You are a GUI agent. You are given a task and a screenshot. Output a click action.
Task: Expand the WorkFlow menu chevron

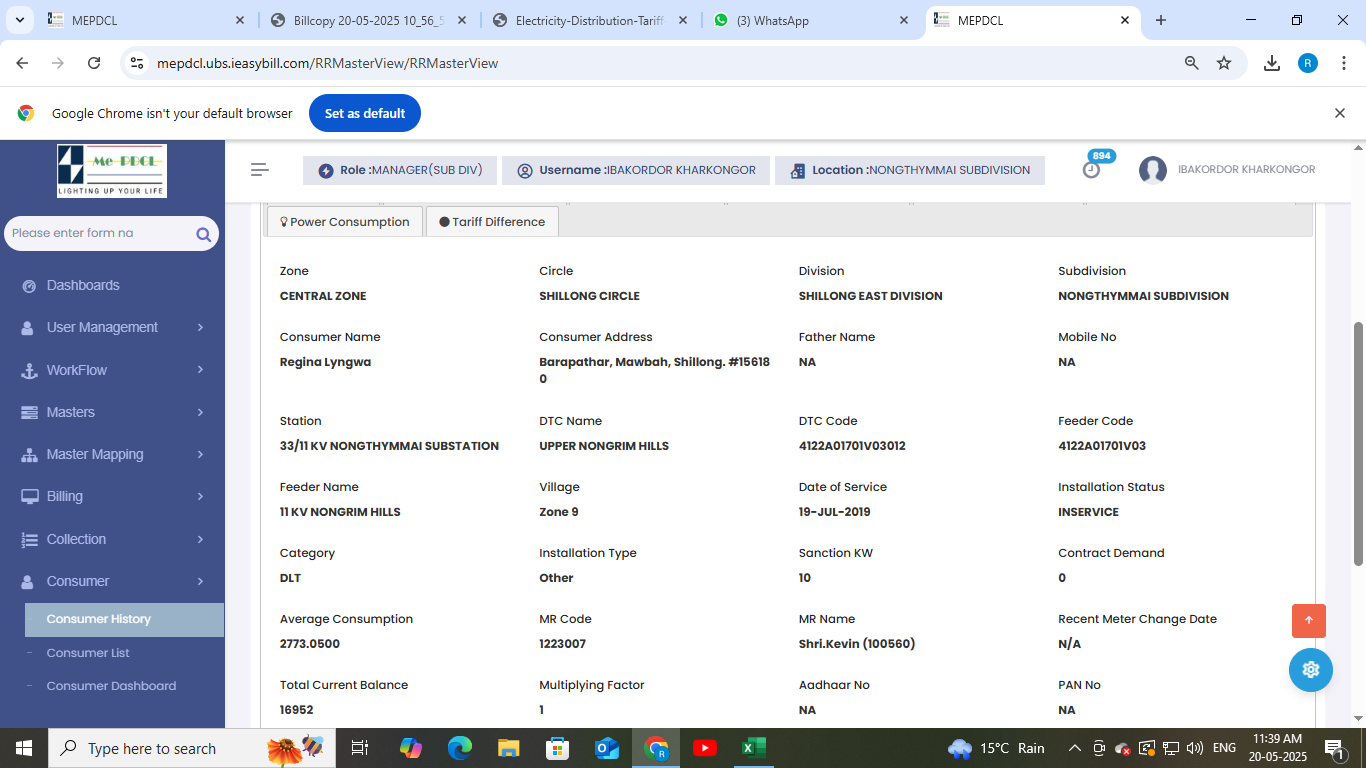pyautogui.click(x=200, y=370)
